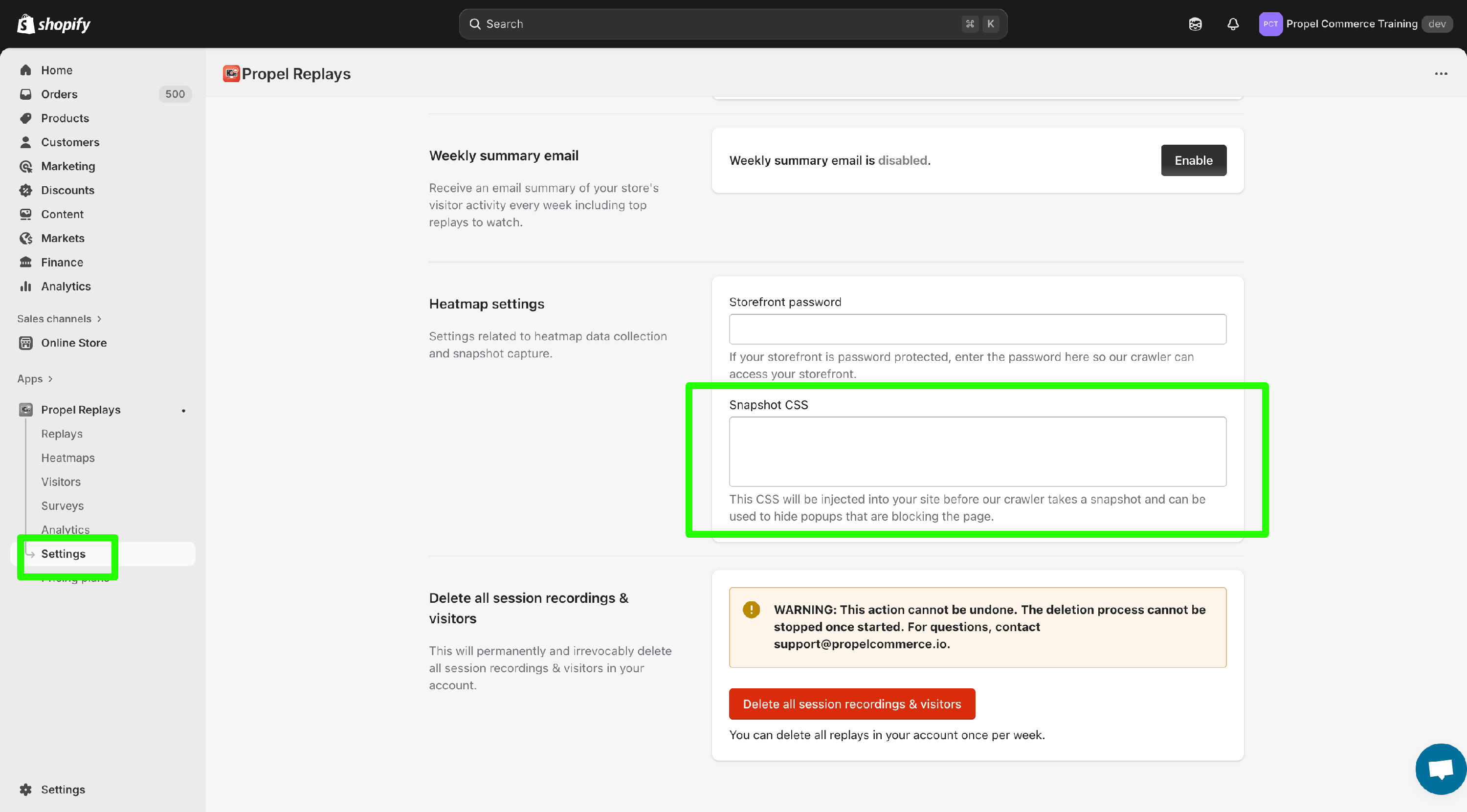Click the Propel Replays app icon in header
Image resolution: width=1467 pixels, height=812 pixels.
231,74
